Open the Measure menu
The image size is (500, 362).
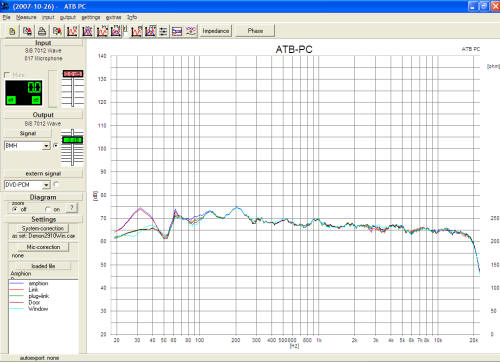(x=26, y=17)
